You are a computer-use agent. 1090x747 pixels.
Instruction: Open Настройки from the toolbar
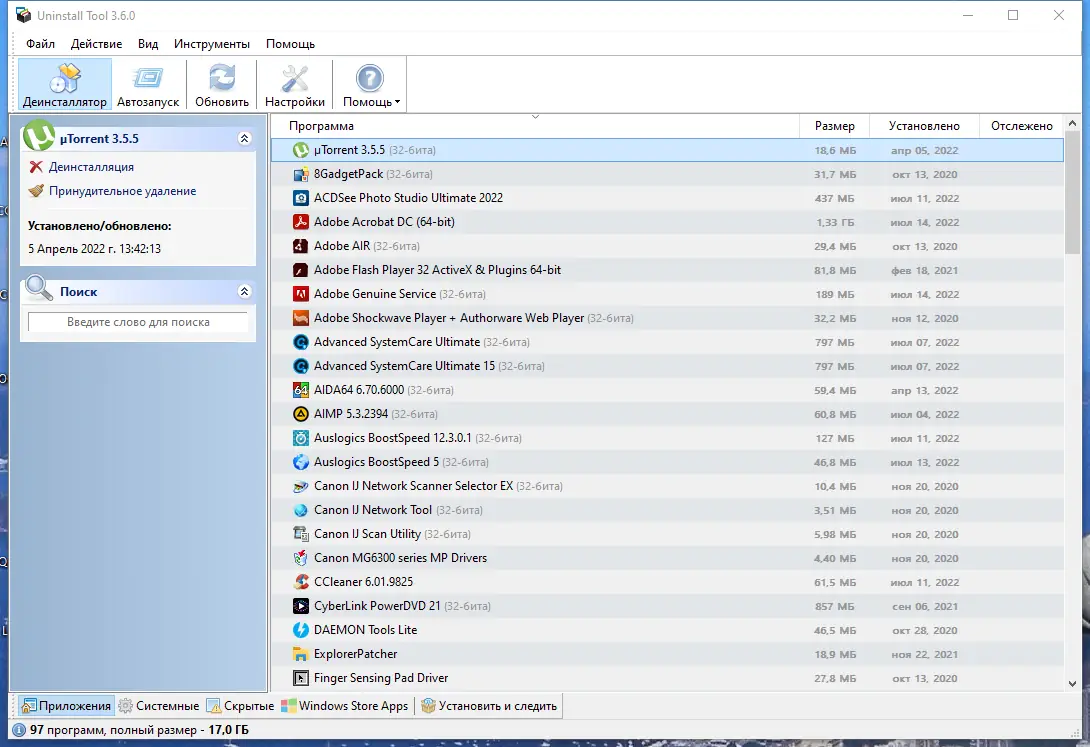point(294,84)
